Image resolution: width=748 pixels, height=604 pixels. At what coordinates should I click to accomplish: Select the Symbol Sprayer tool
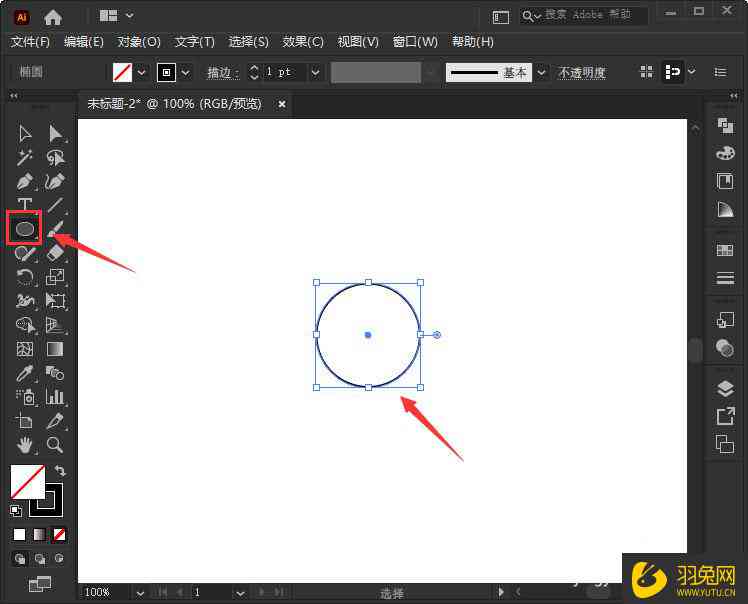pyautogui.click(x=25, y=397)
